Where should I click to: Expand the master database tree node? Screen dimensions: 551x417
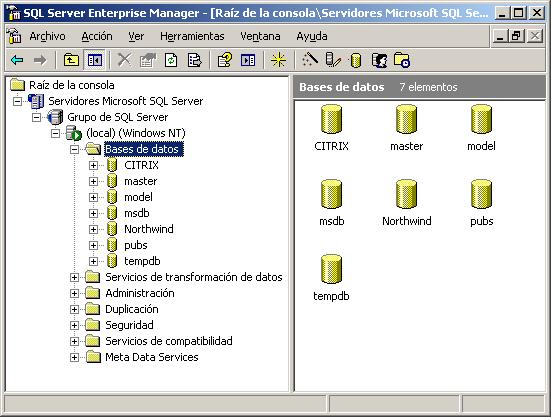[93, 181]
